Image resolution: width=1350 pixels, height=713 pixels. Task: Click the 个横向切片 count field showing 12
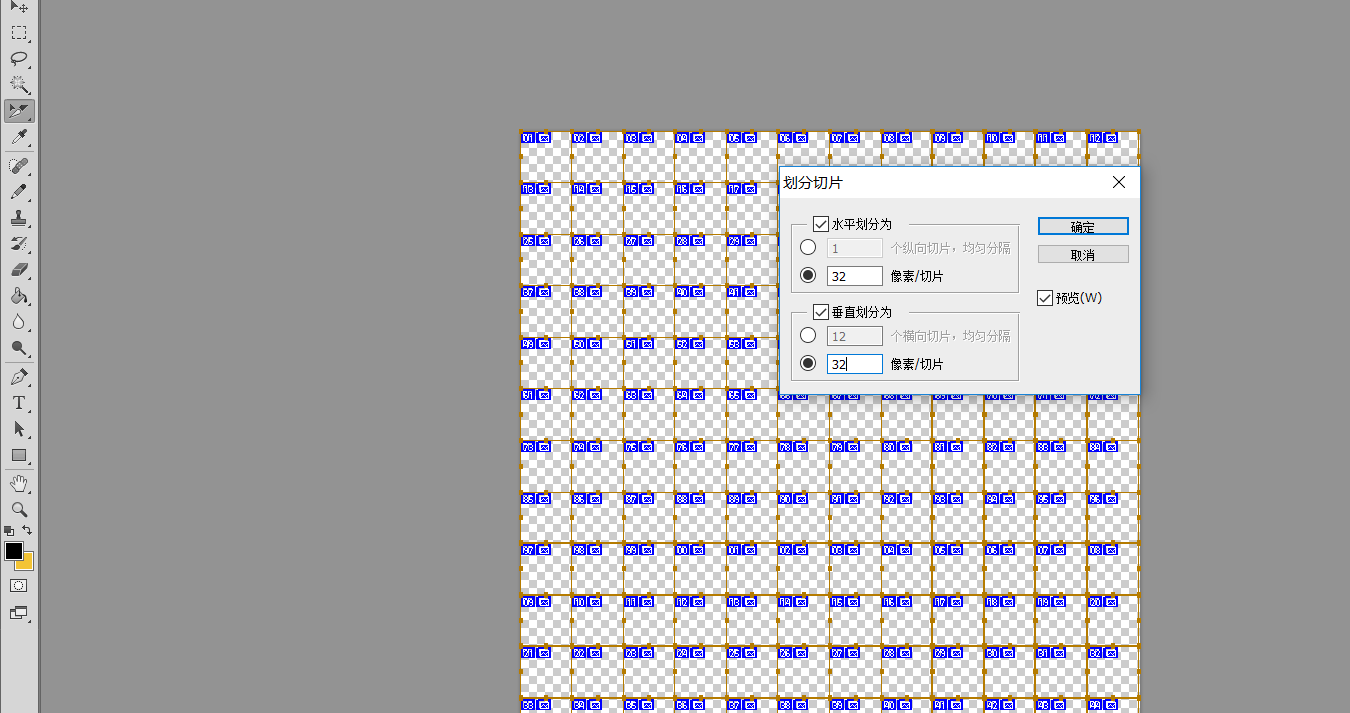click(x=855, y=336)
